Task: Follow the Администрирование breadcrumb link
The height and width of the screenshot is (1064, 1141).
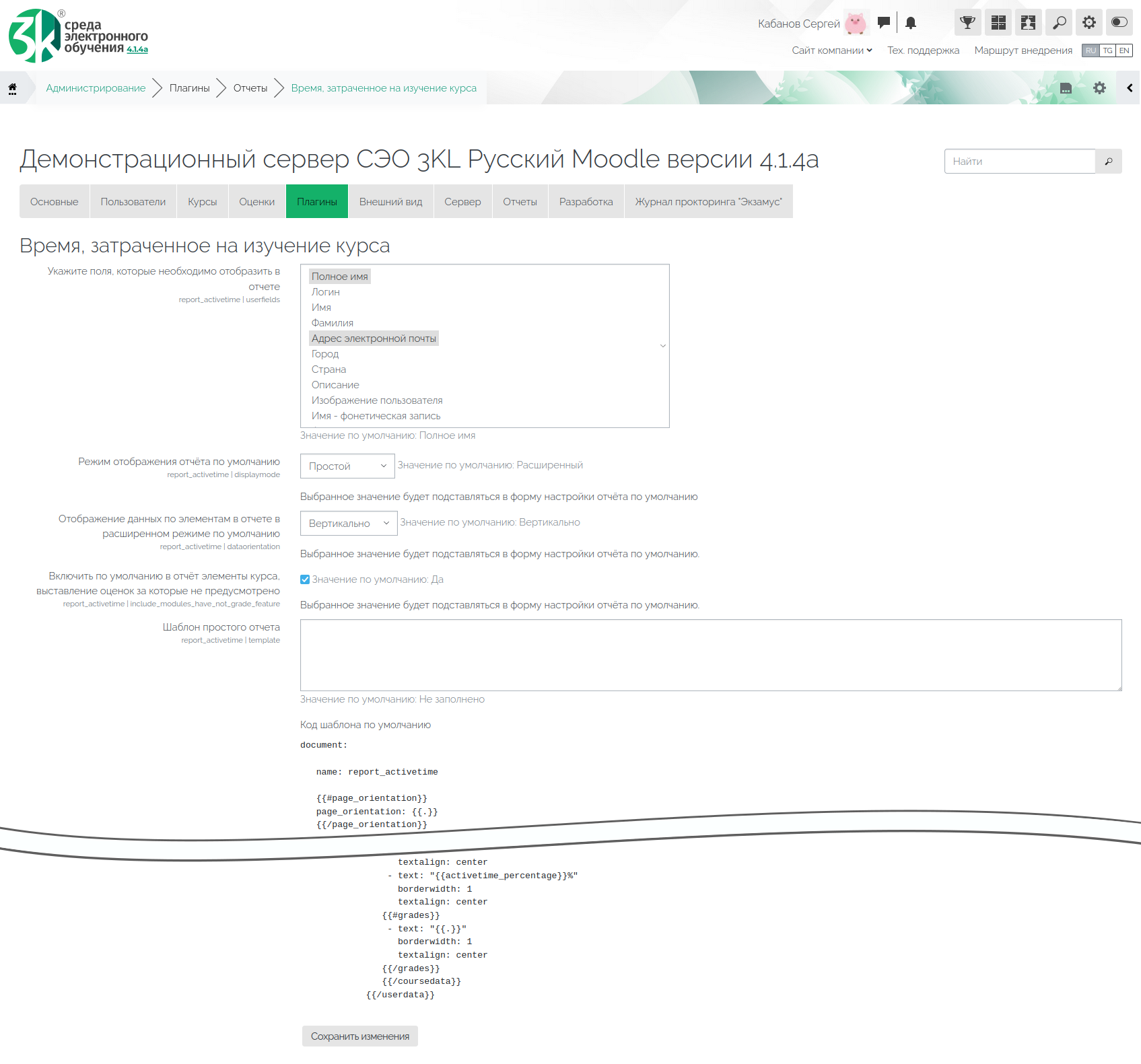Action: click(x=96, y=88)
